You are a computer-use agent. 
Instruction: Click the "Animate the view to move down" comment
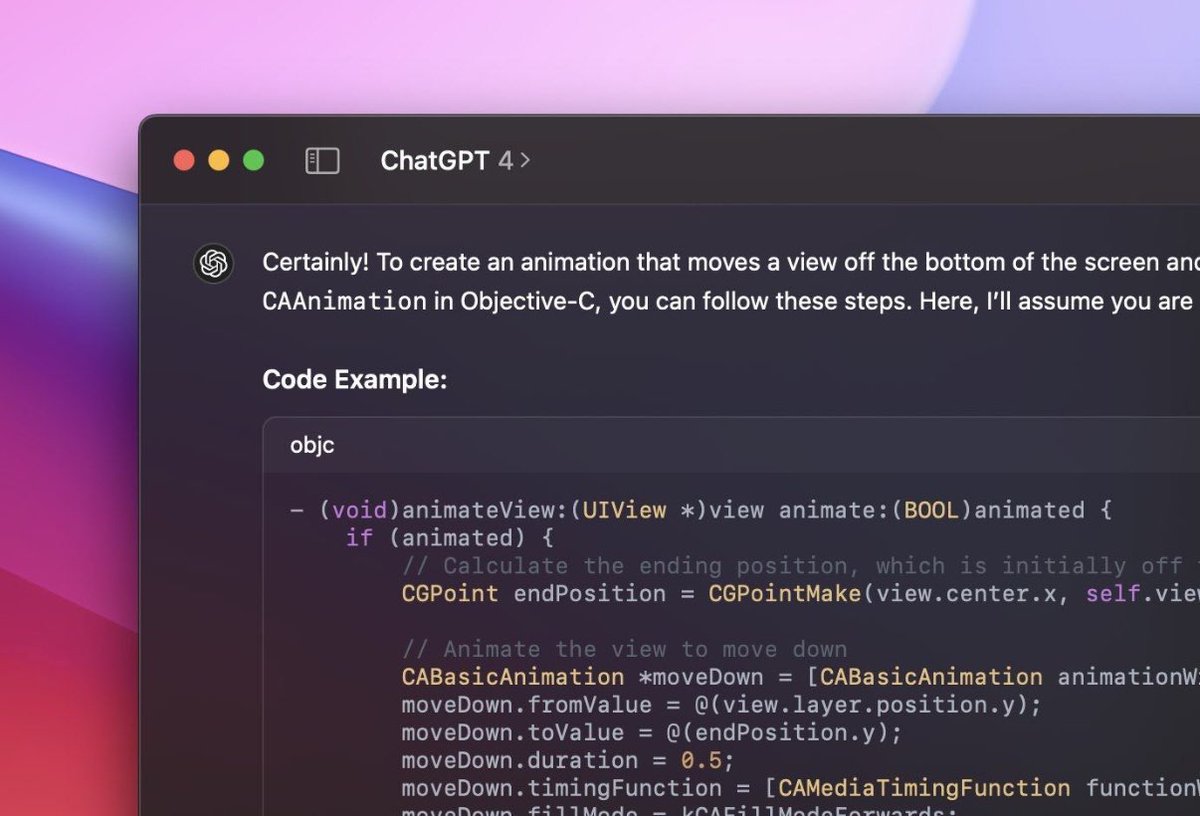coord(624,650)
